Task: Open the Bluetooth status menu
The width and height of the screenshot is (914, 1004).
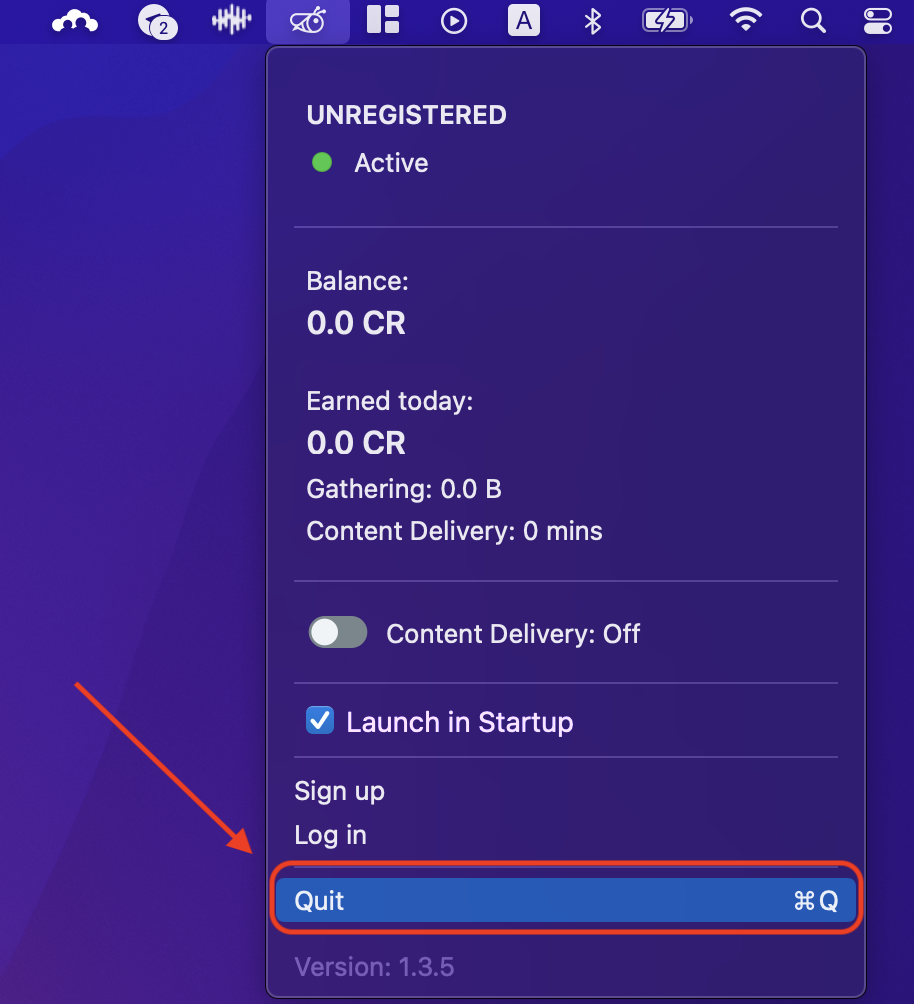Action: coord(593,21)
